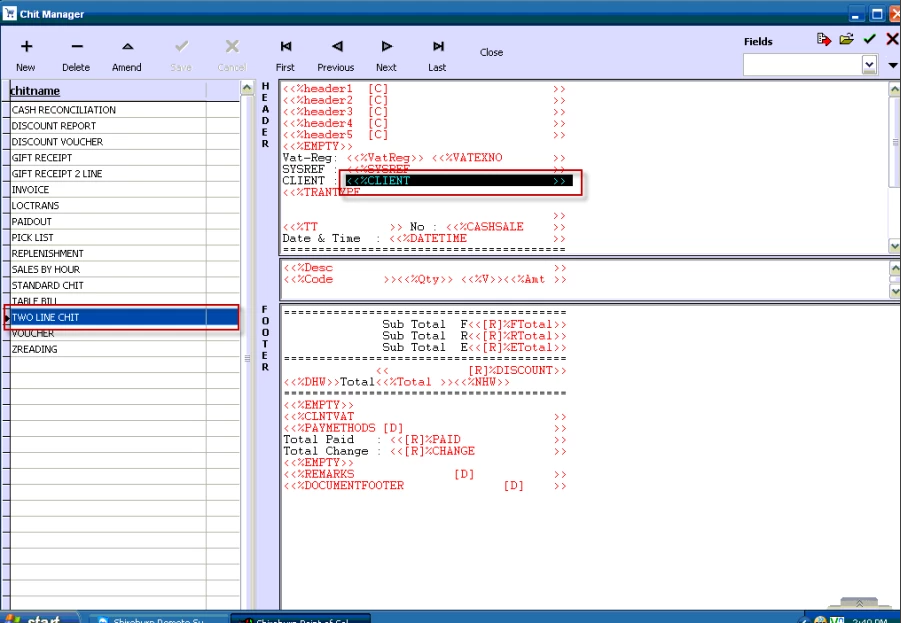The image size is (901, 623).
Task: Click the black down arrow beside Fields box
Action: pos(893,66)
